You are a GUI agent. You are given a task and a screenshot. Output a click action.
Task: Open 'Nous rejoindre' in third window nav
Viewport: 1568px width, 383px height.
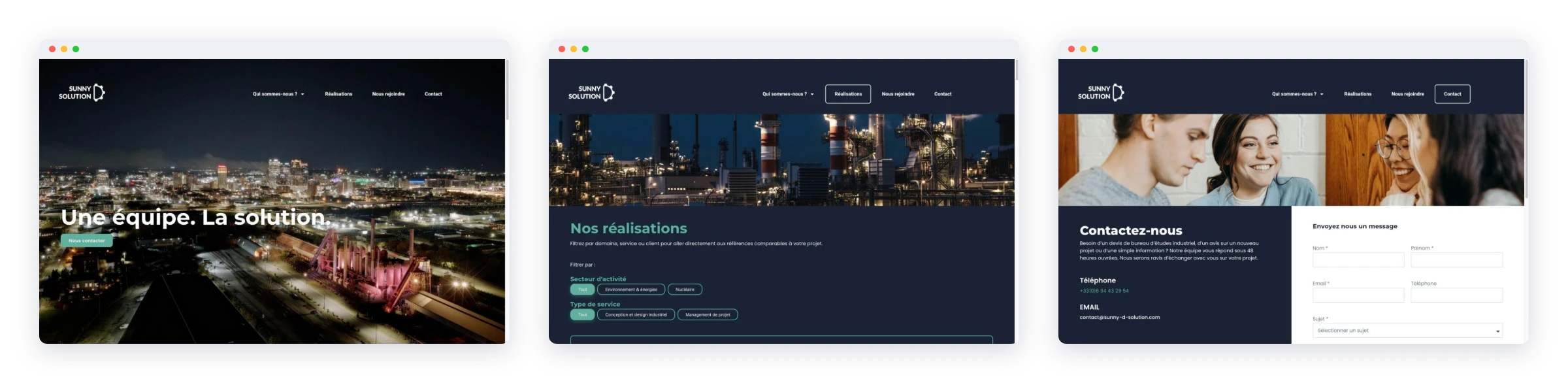(x=1407, y=94)
